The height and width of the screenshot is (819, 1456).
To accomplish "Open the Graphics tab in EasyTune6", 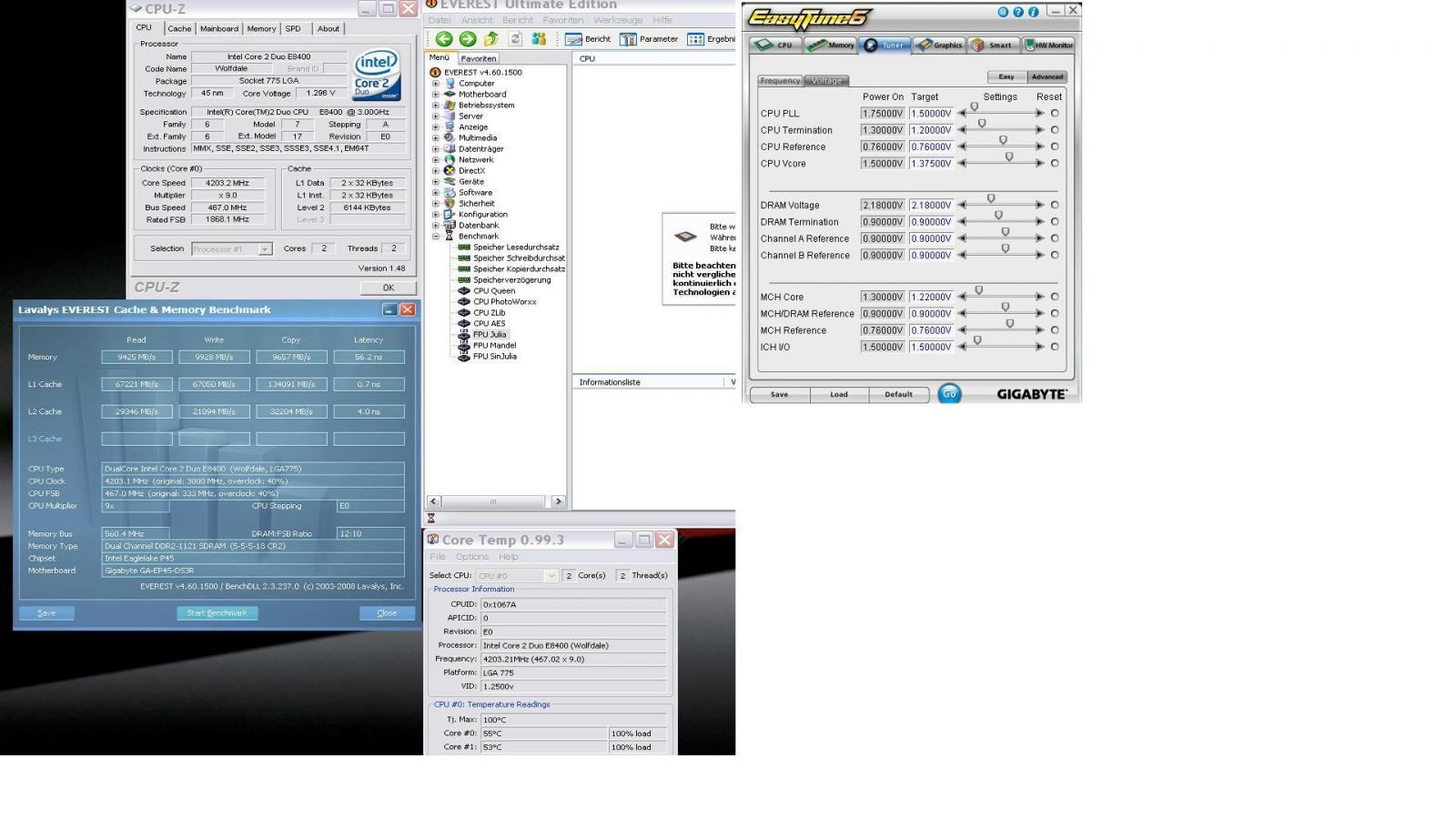I will (939, 45).
